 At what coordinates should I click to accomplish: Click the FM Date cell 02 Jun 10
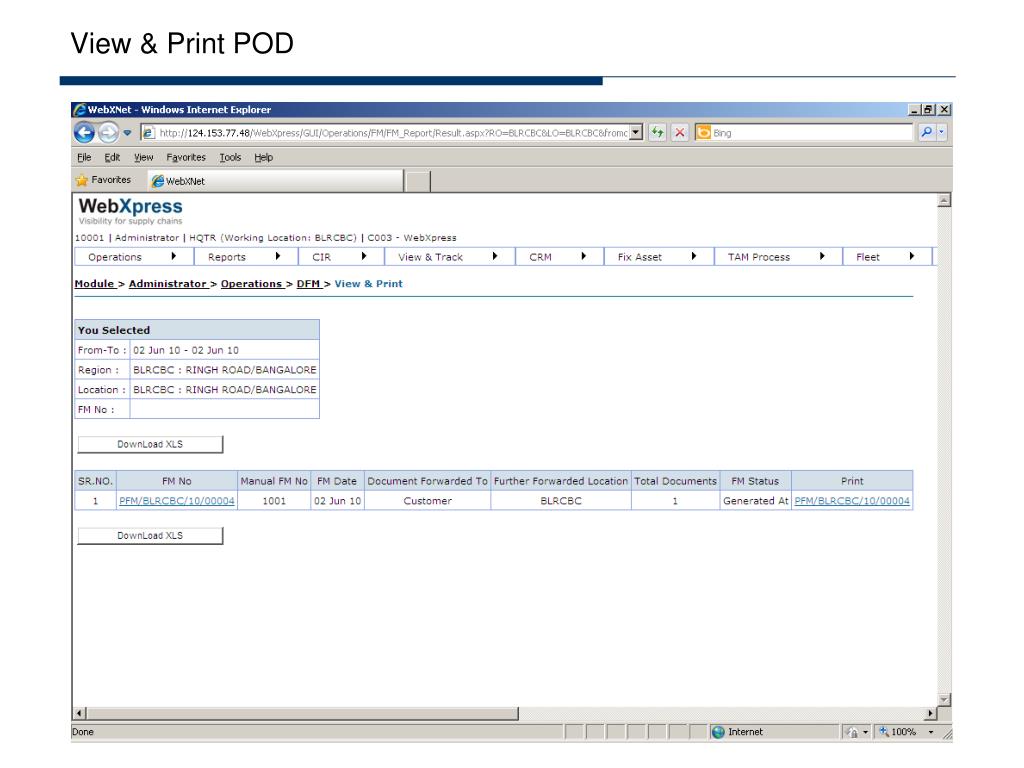tap(338, 501)
